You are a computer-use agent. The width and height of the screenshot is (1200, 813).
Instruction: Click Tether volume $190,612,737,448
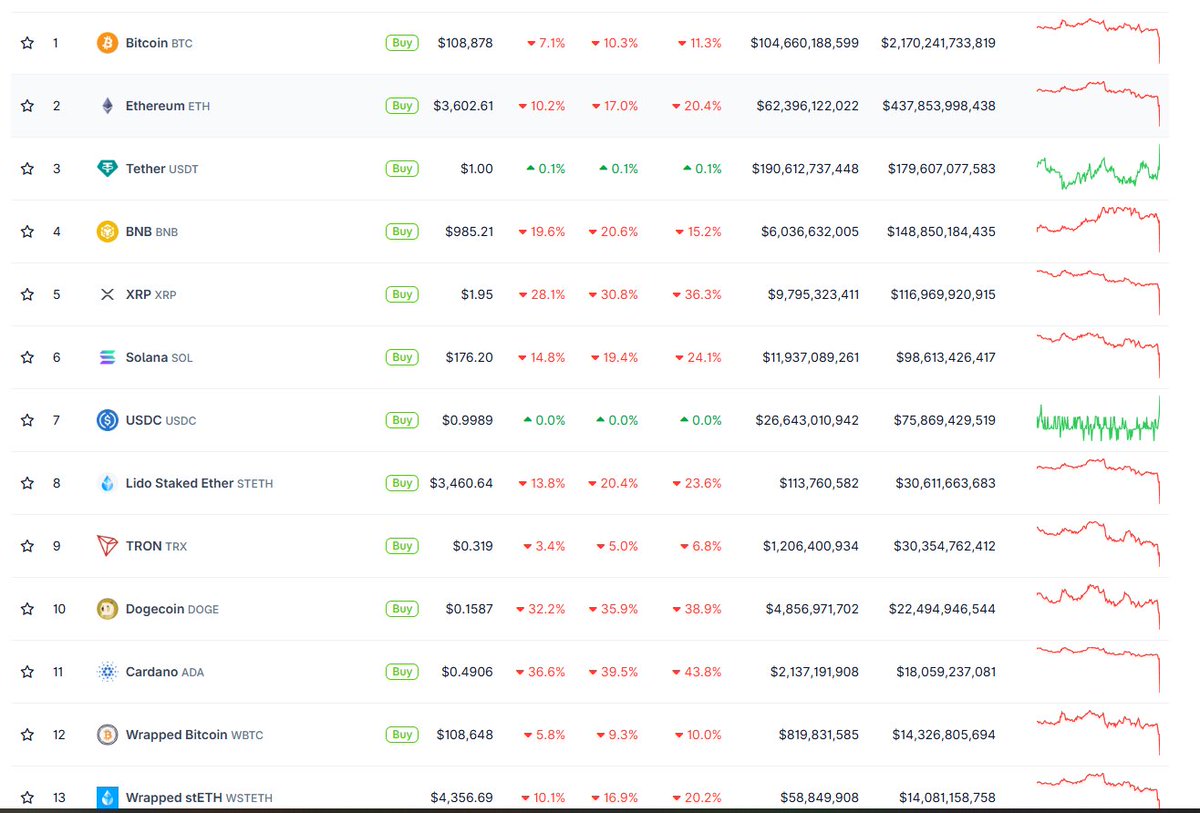(805, 169)
